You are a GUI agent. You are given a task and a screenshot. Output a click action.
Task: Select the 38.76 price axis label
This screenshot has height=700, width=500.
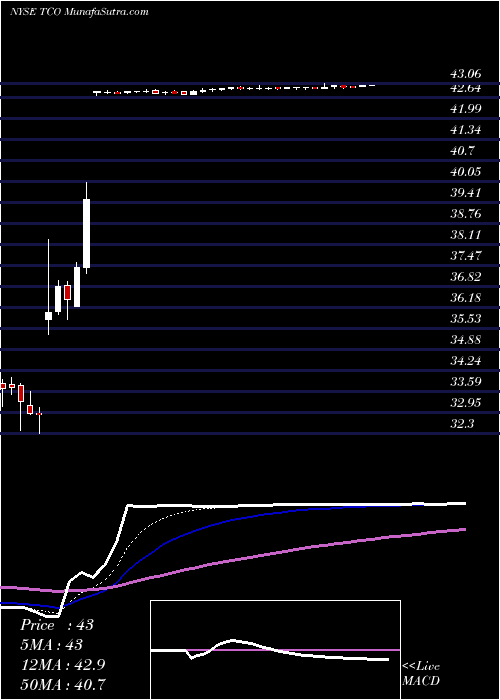tap(466, 214)
